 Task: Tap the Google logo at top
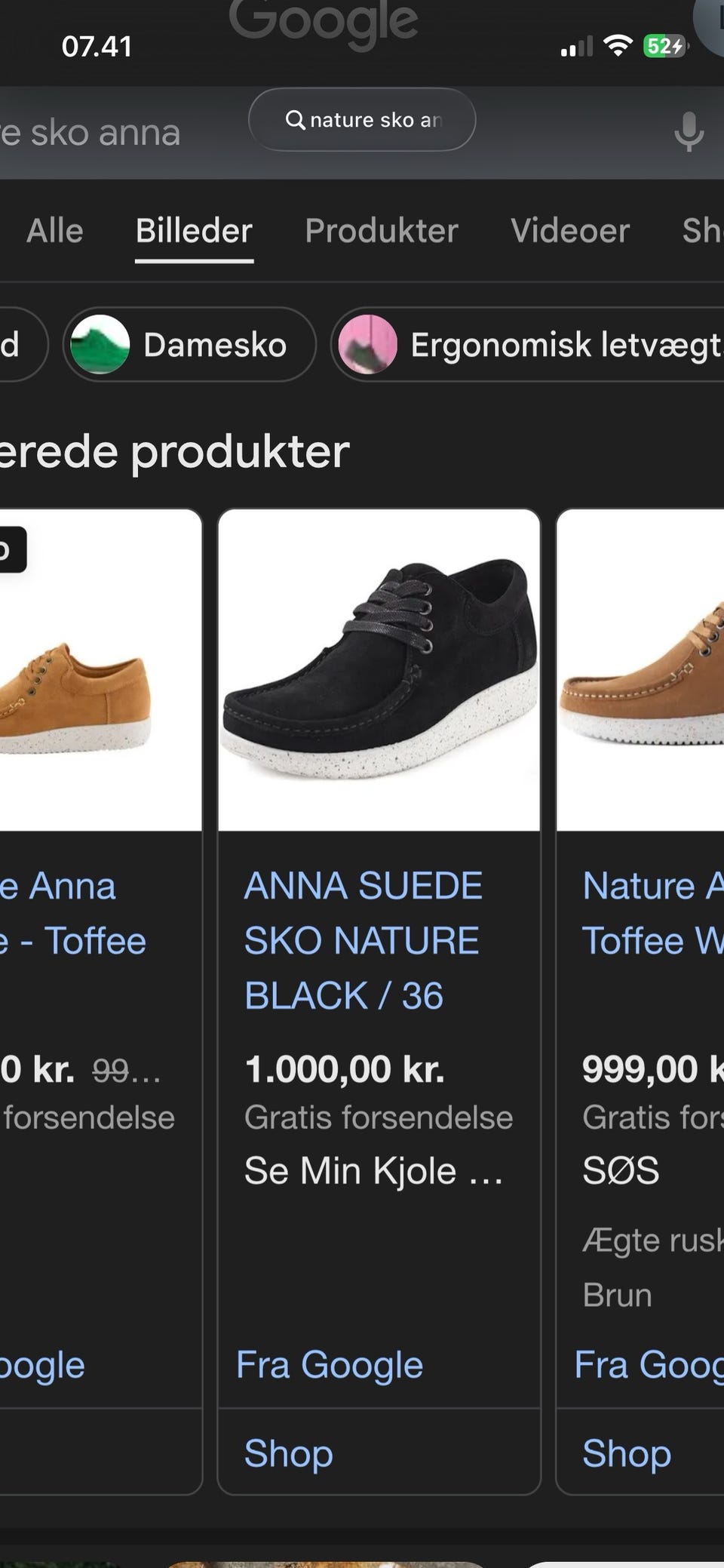(x=324, y=23)
